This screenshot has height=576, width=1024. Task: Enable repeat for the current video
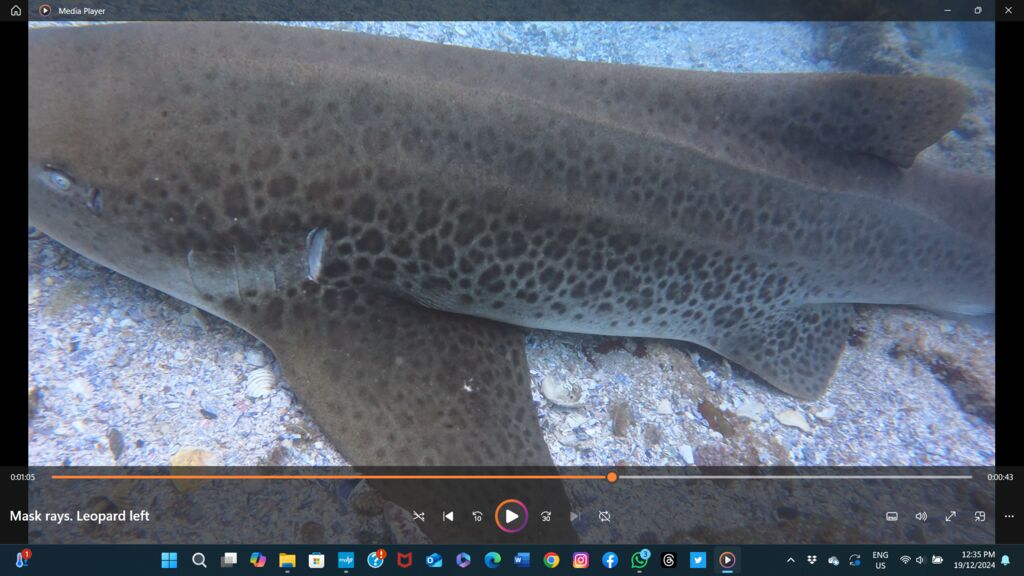click(605, 517)
